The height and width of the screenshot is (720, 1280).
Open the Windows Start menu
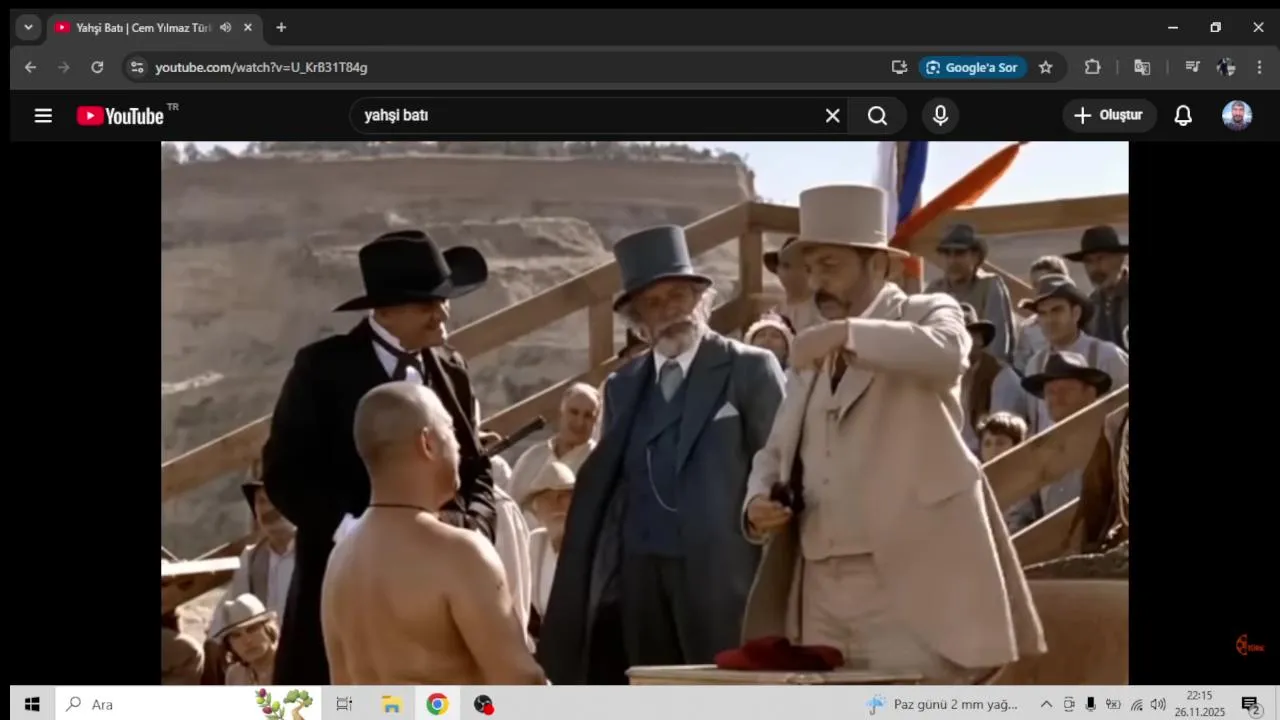pyautogui.click(x=32, y=704)
